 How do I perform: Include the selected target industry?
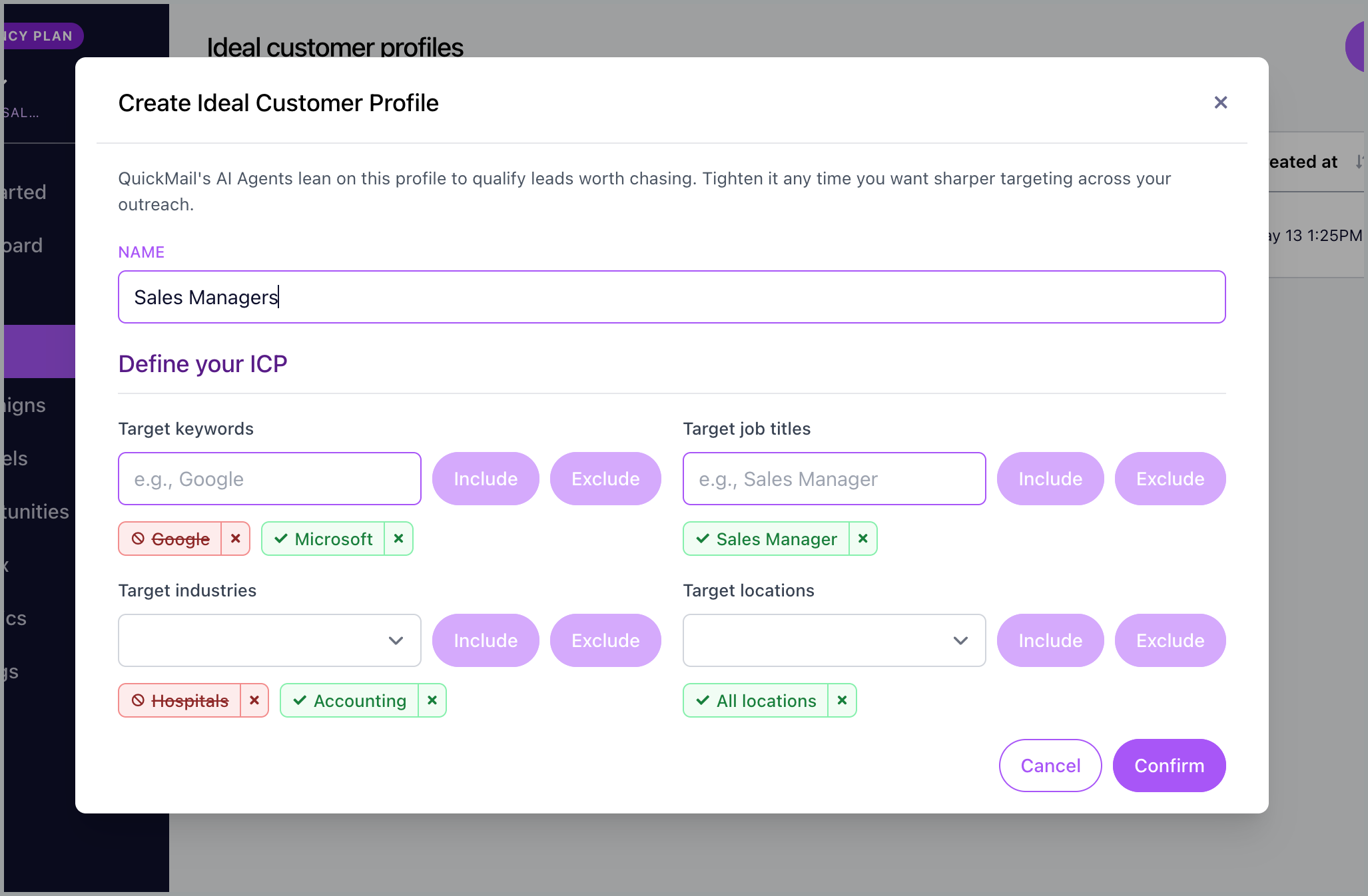(486, 640)
